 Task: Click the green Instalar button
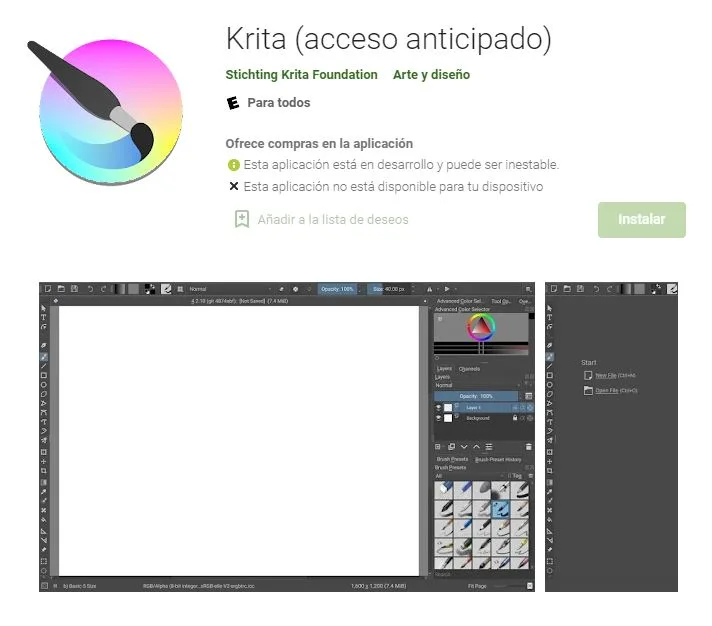tap(641, 220)
